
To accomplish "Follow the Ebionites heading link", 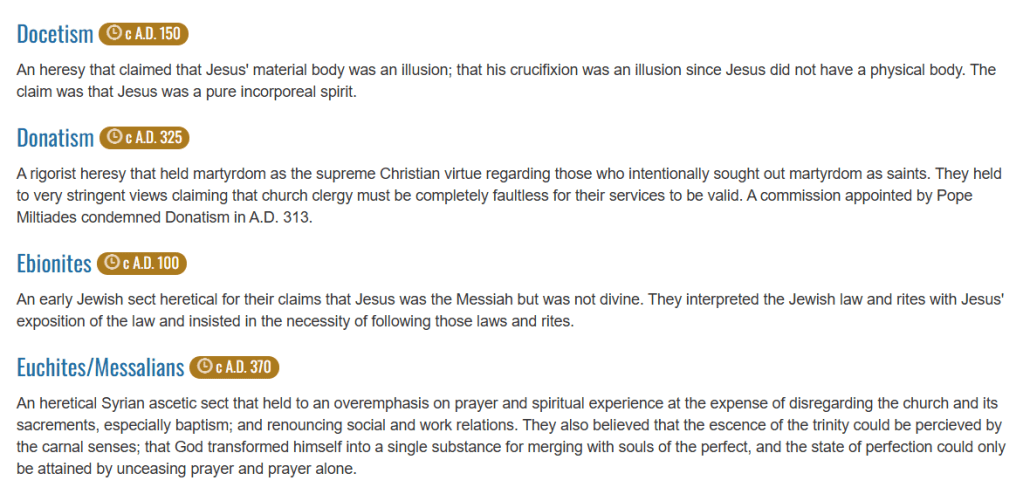I will click(x=54, y=264).
